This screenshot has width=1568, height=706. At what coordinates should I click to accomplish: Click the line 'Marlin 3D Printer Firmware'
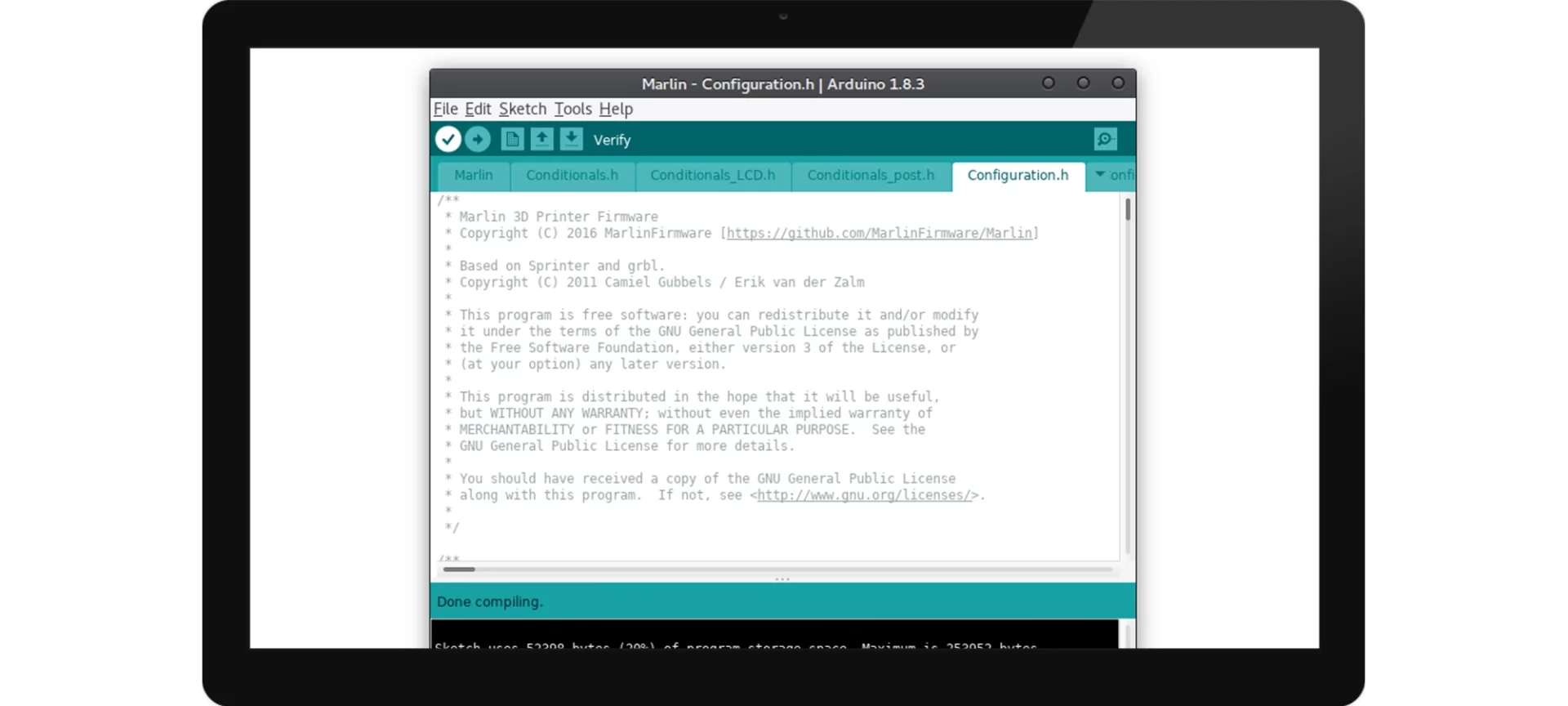pyautogui.click(x=559, y=217)
